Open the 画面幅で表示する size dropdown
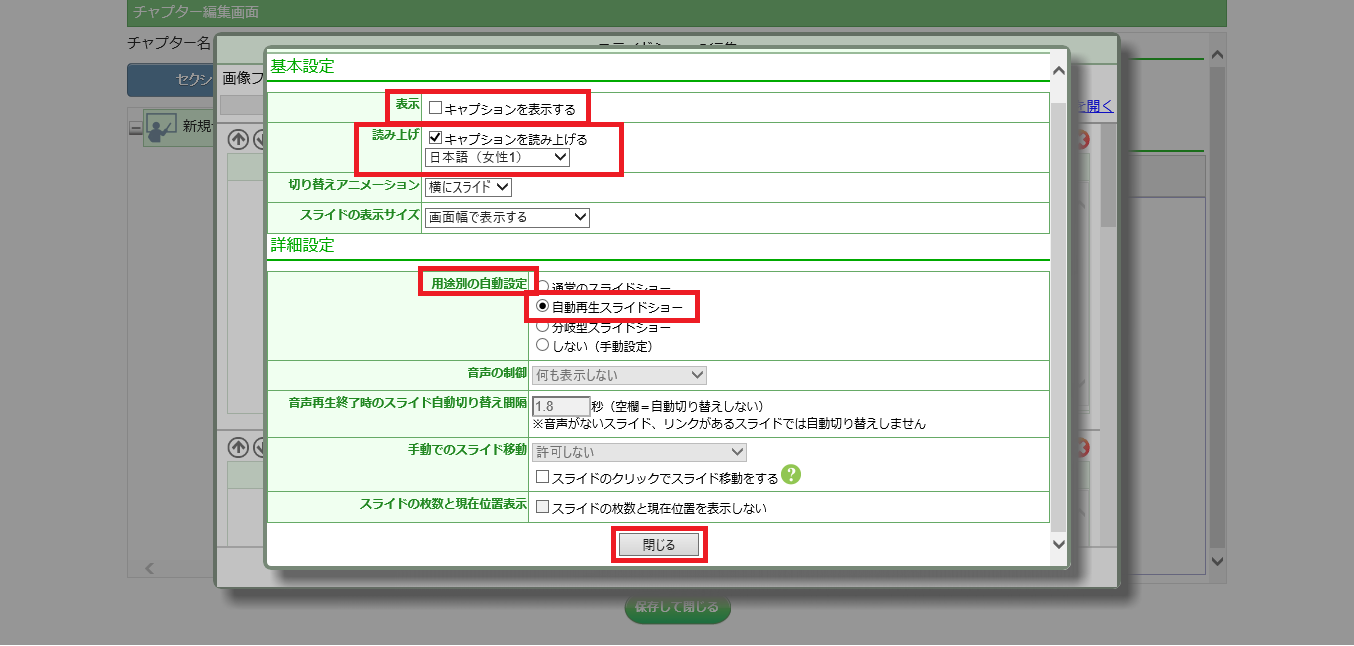The height and width of the screenshot is (646, 1354). pyautogui.click(x=507, y=217)
